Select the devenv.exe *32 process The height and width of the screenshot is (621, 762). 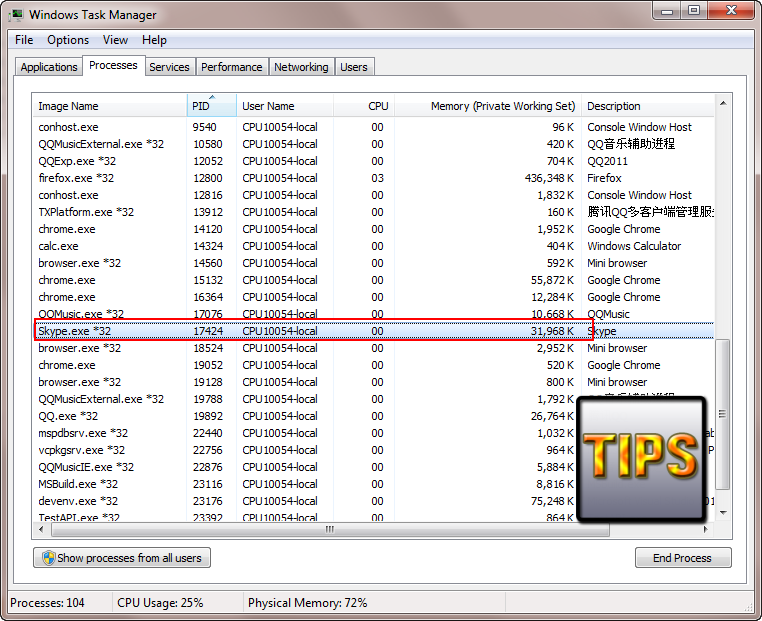point(373,501)
